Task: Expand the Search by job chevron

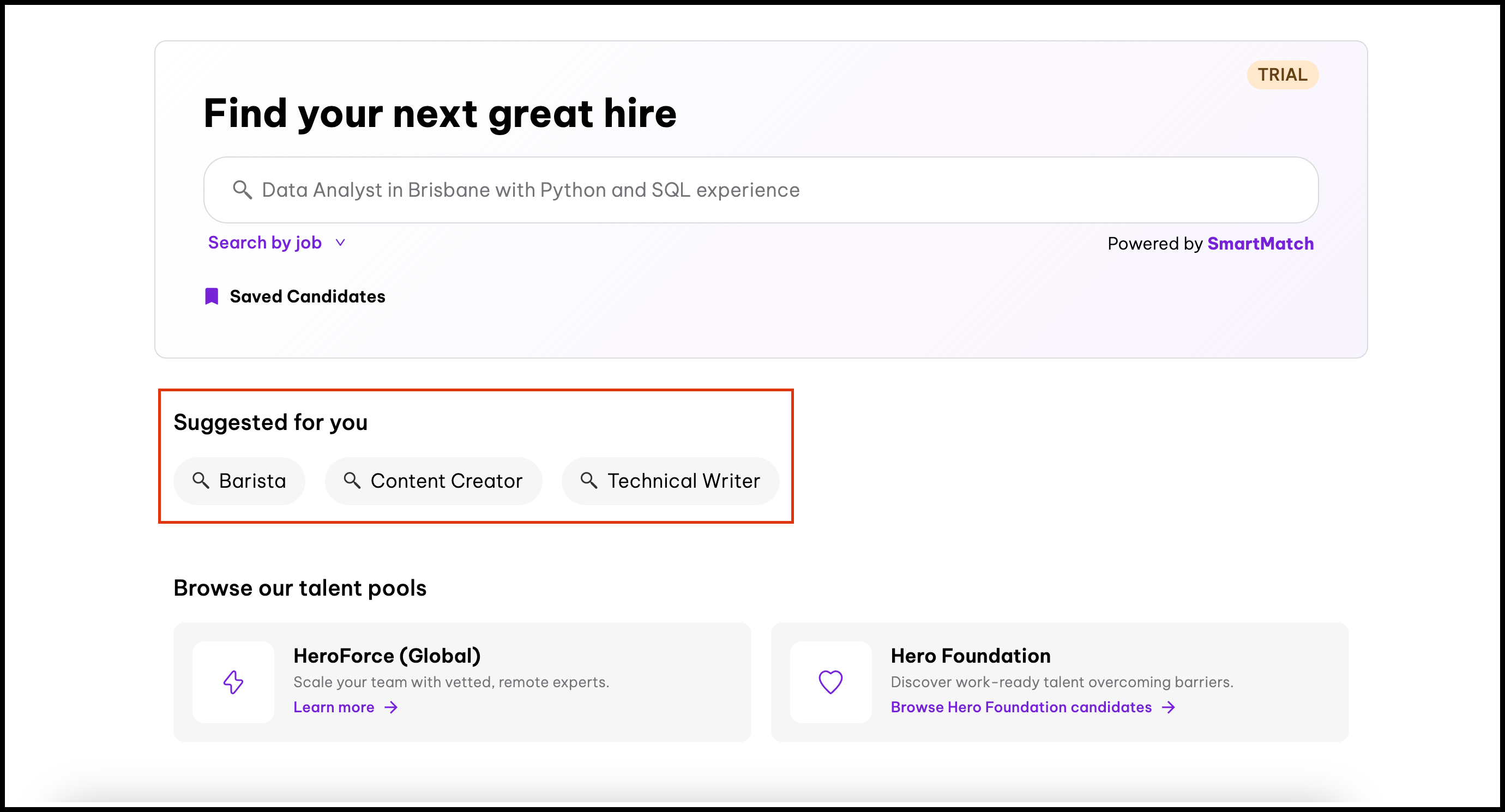Action: pyautogui.click(x=341, y=243)
